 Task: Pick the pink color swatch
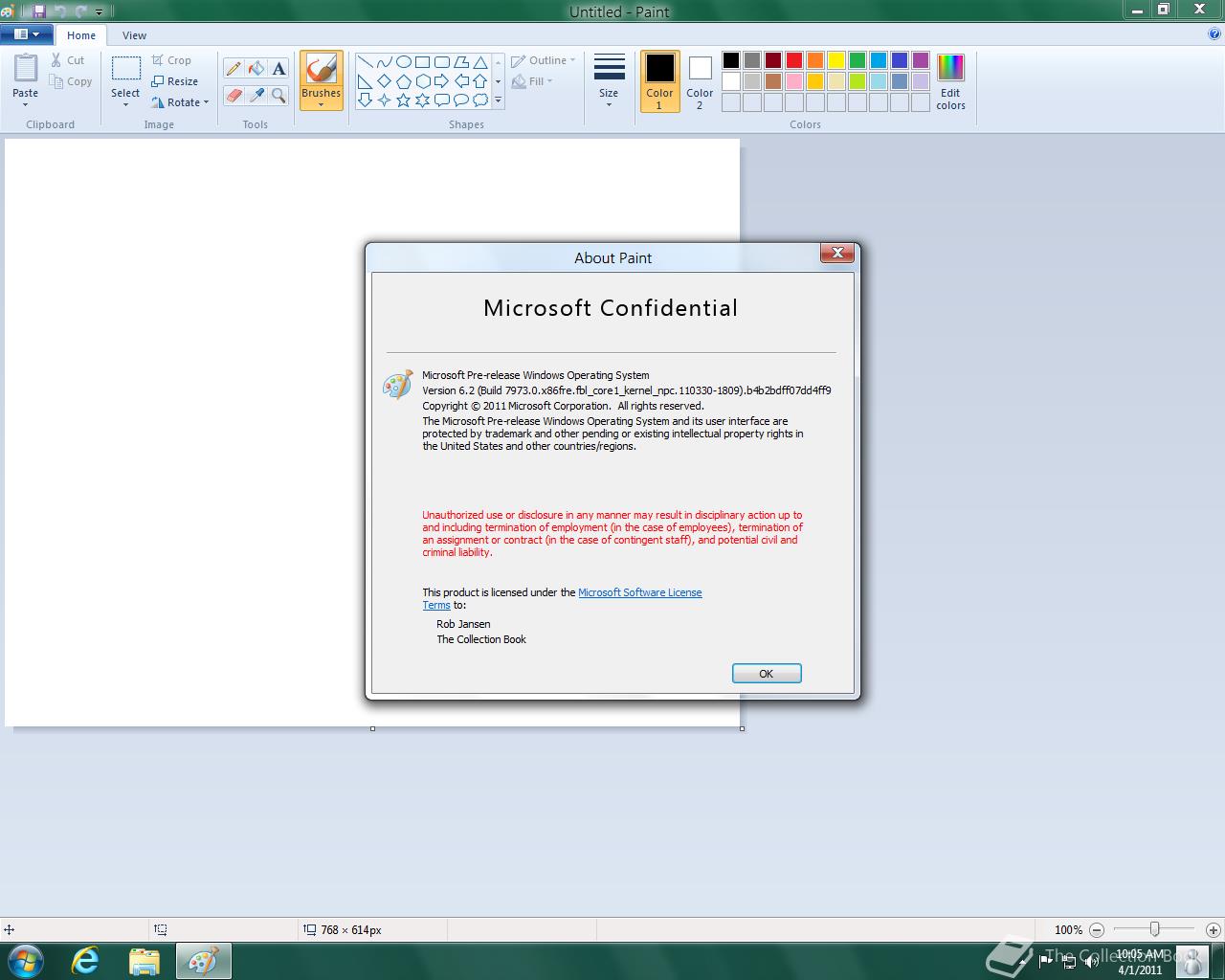point(794,81)
